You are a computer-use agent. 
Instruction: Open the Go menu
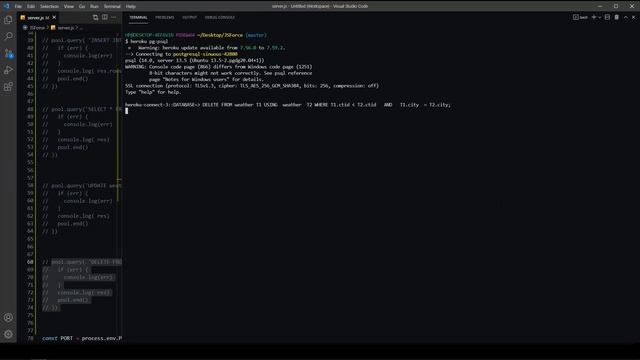[82, 6]
